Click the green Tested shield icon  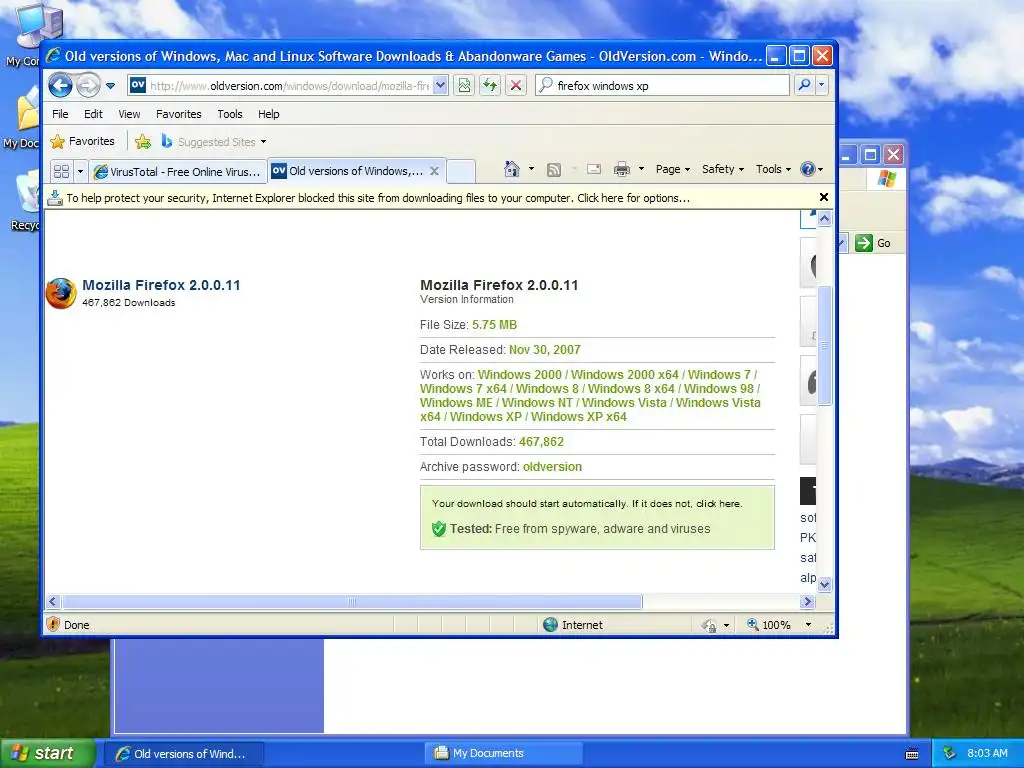(x=439, y=529)
